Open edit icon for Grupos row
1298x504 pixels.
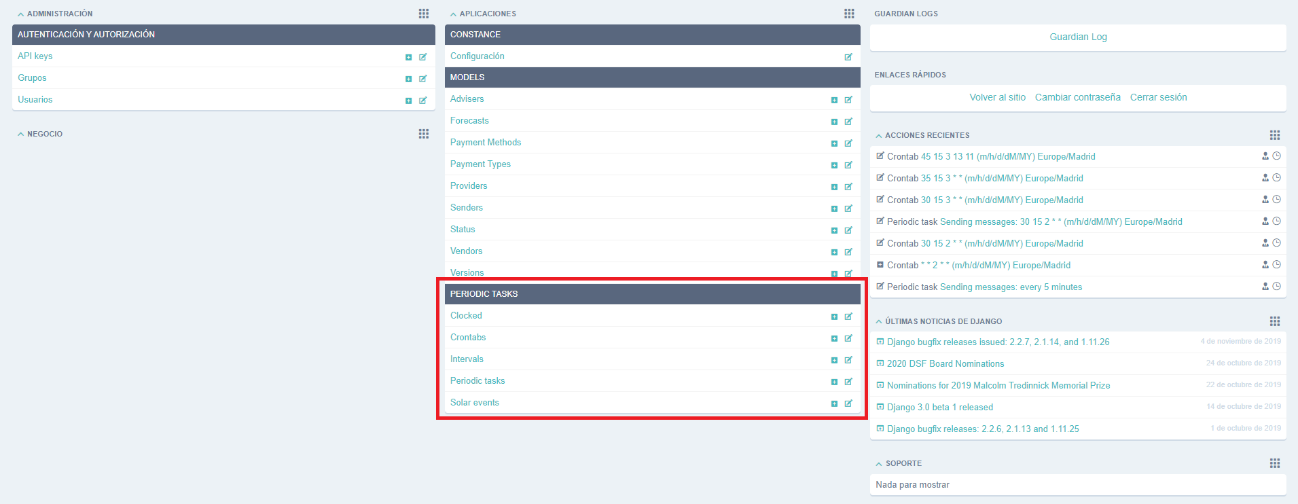(423, 78)
